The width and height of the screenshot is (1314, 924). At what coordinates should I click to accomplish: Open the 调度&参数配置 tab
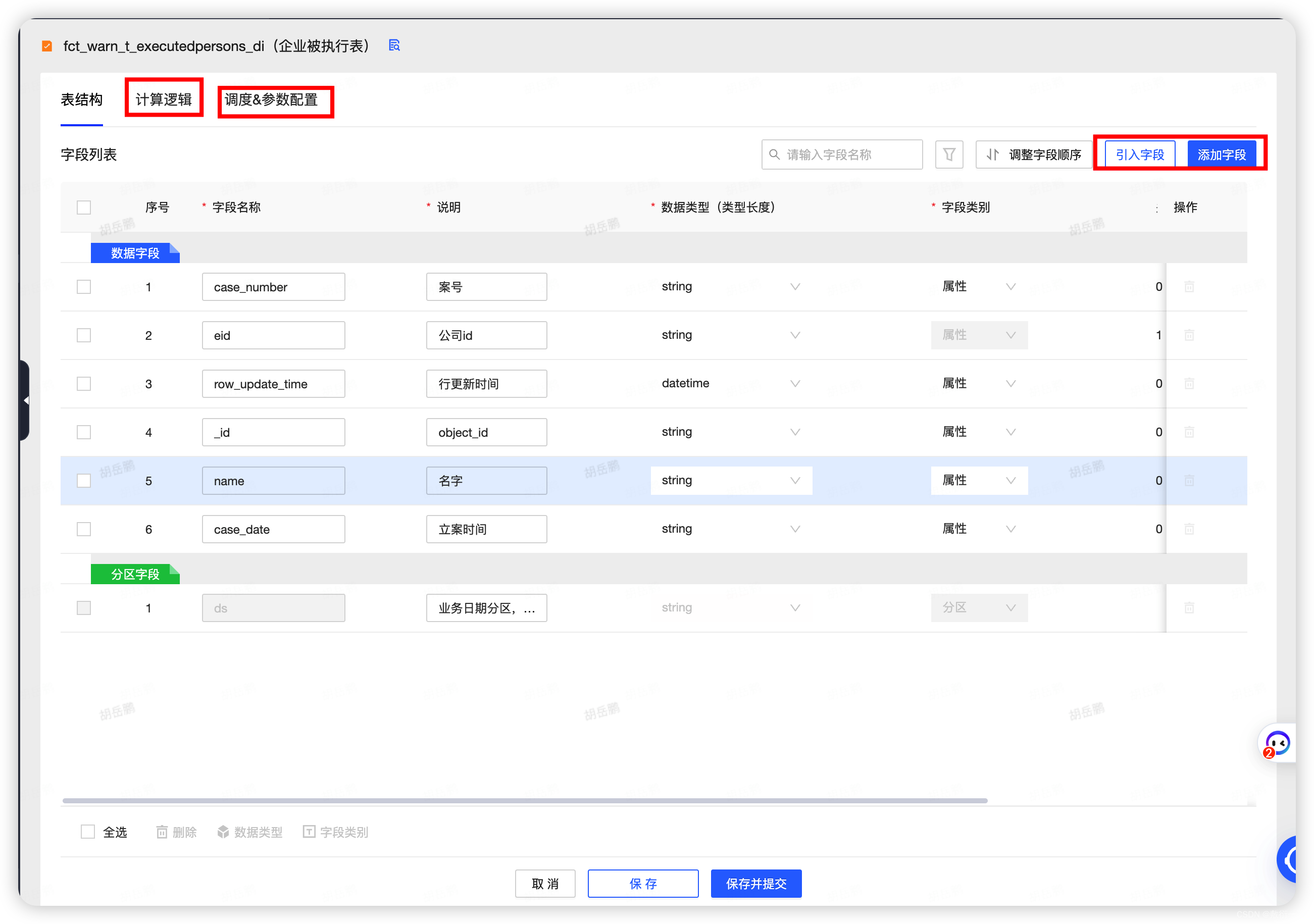tap(271, 99)
